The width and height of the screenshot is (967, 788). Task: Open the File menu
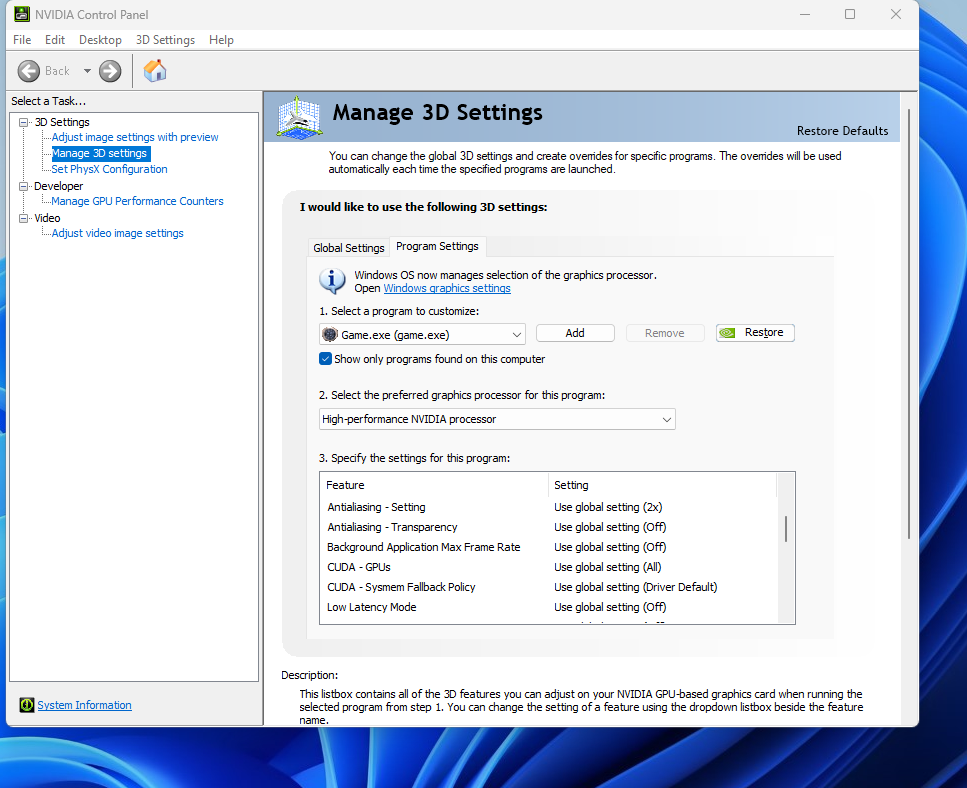22,40
